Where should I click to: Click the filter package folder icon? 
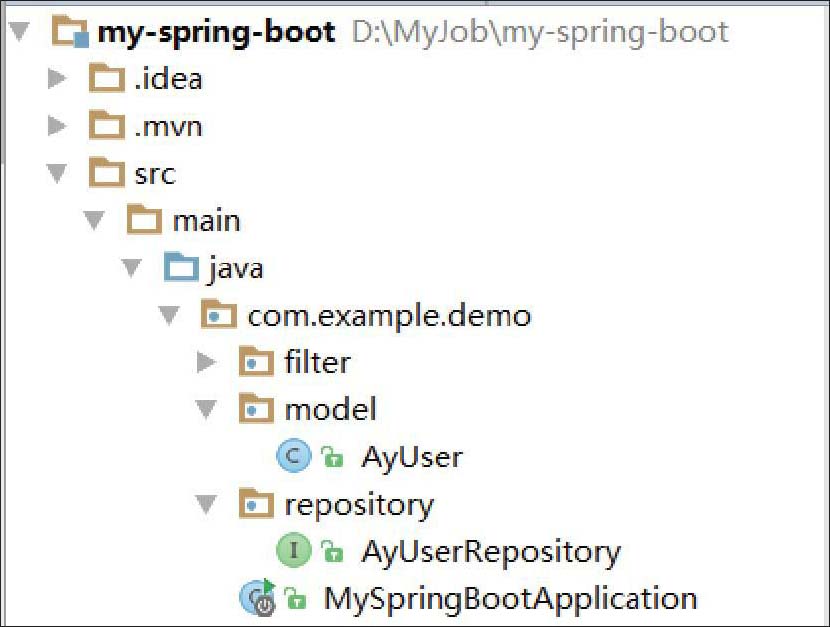(x=257, y=362)
